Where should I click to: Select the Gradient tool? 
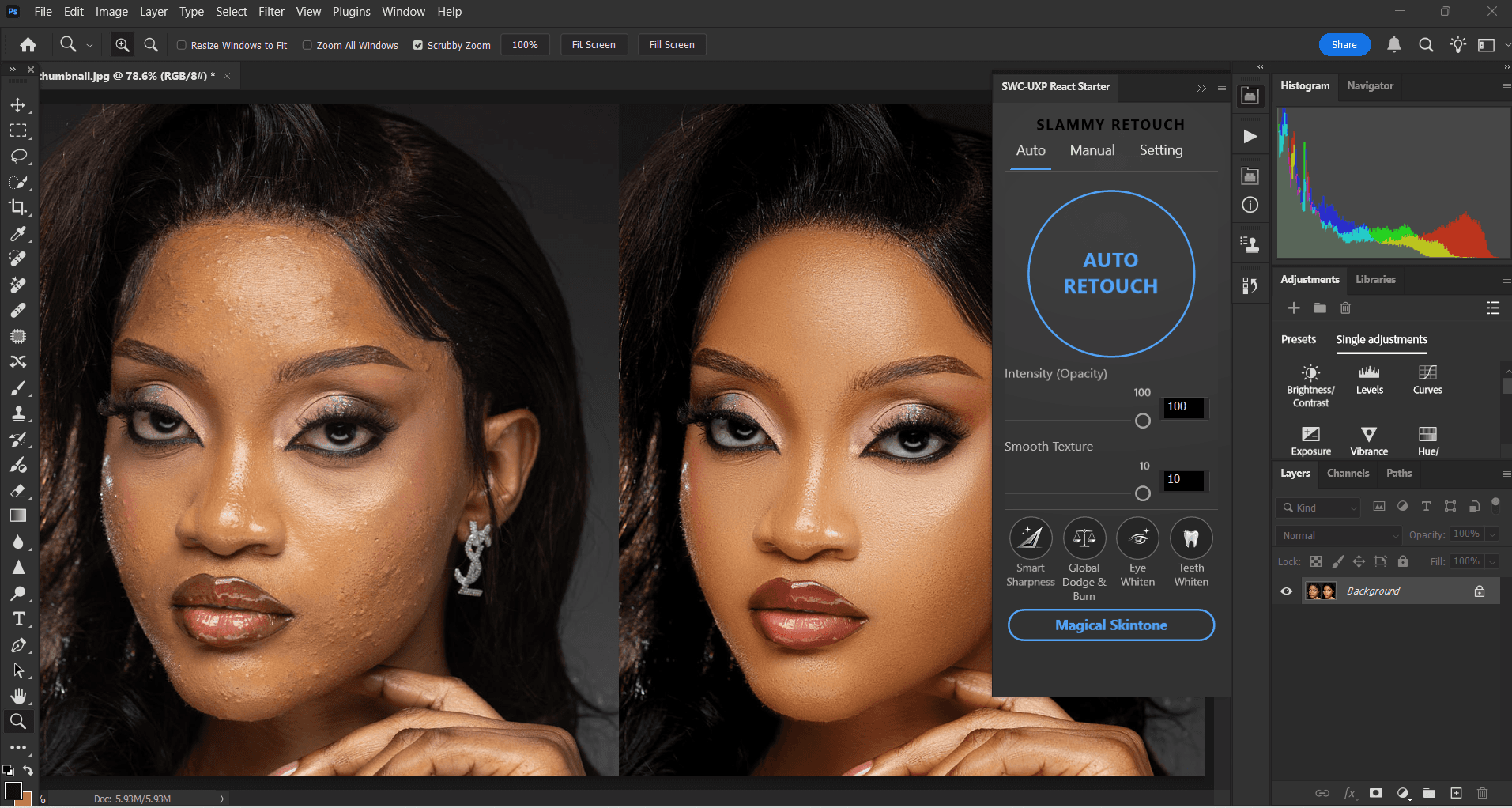[18, 516]
